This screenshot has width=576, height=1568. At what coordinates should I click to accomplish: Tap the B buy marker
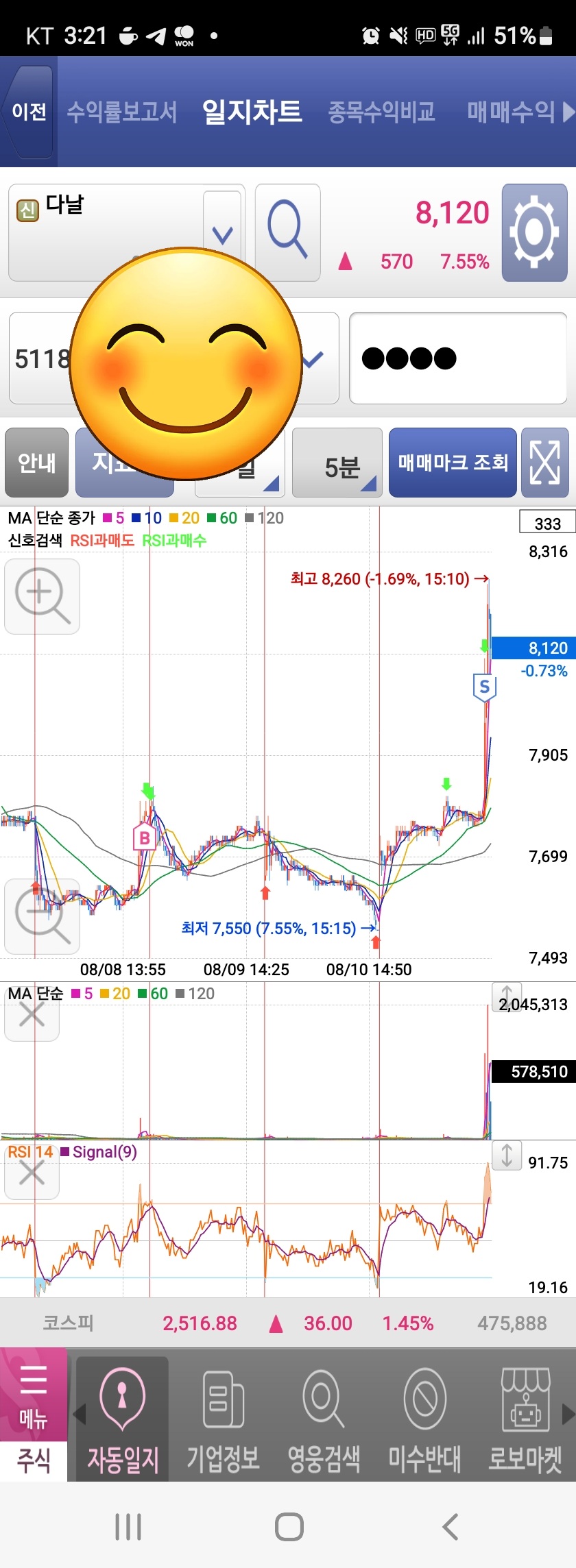[x=145, y=837]
